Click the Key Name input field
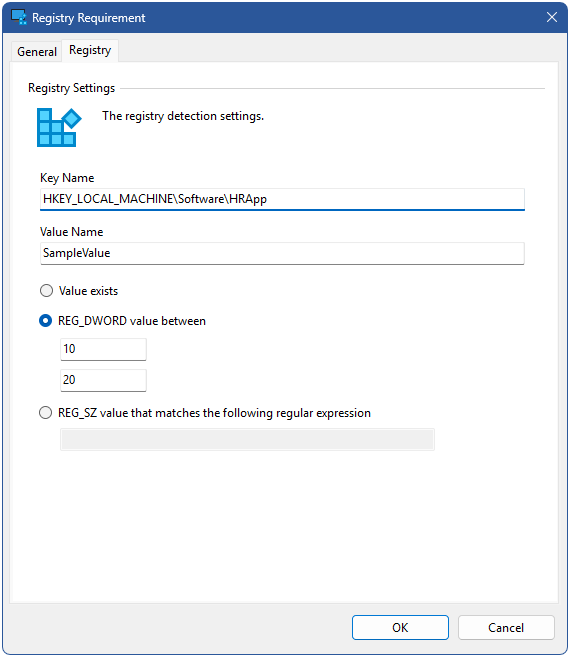The image size is (570, 657). (282, 199)
